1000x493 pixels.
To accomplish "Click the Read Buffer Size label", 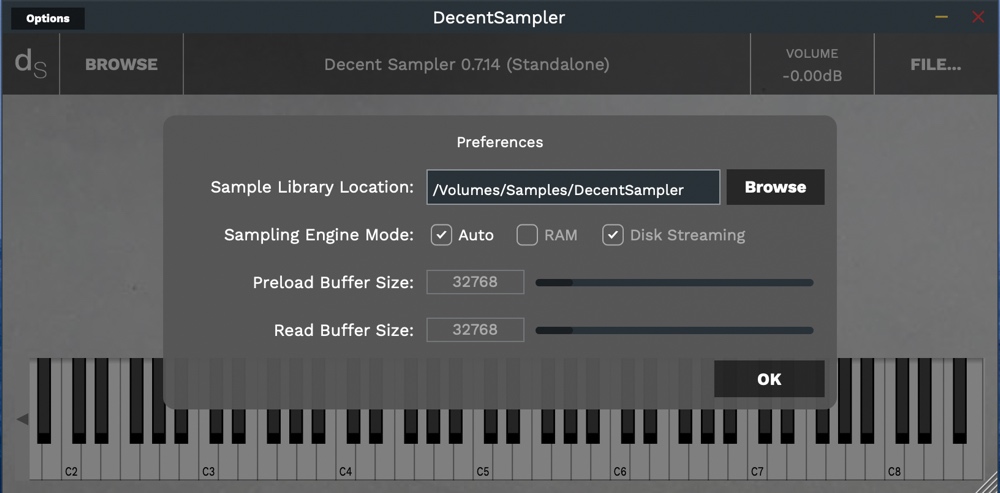I will pos(344,330).
